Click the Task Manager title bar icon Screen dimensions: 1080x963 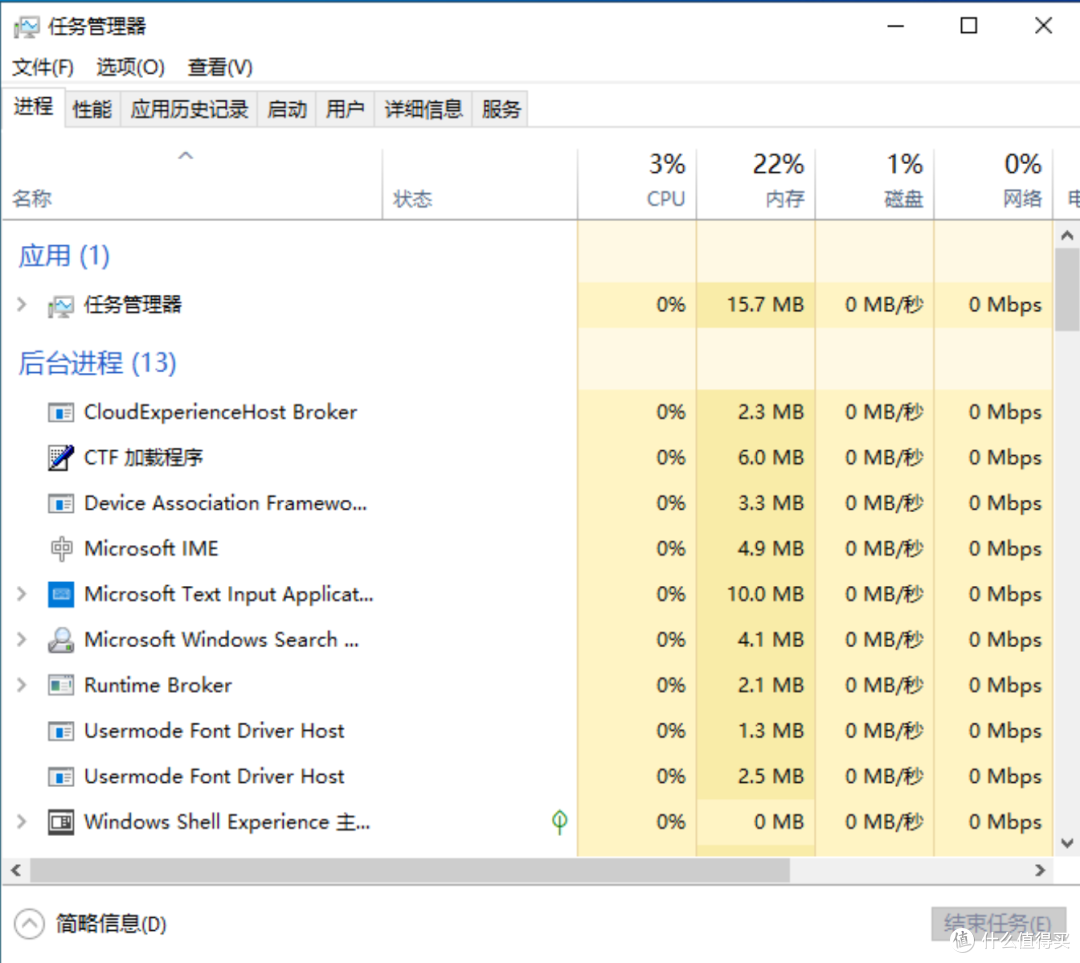click(26, 27)
